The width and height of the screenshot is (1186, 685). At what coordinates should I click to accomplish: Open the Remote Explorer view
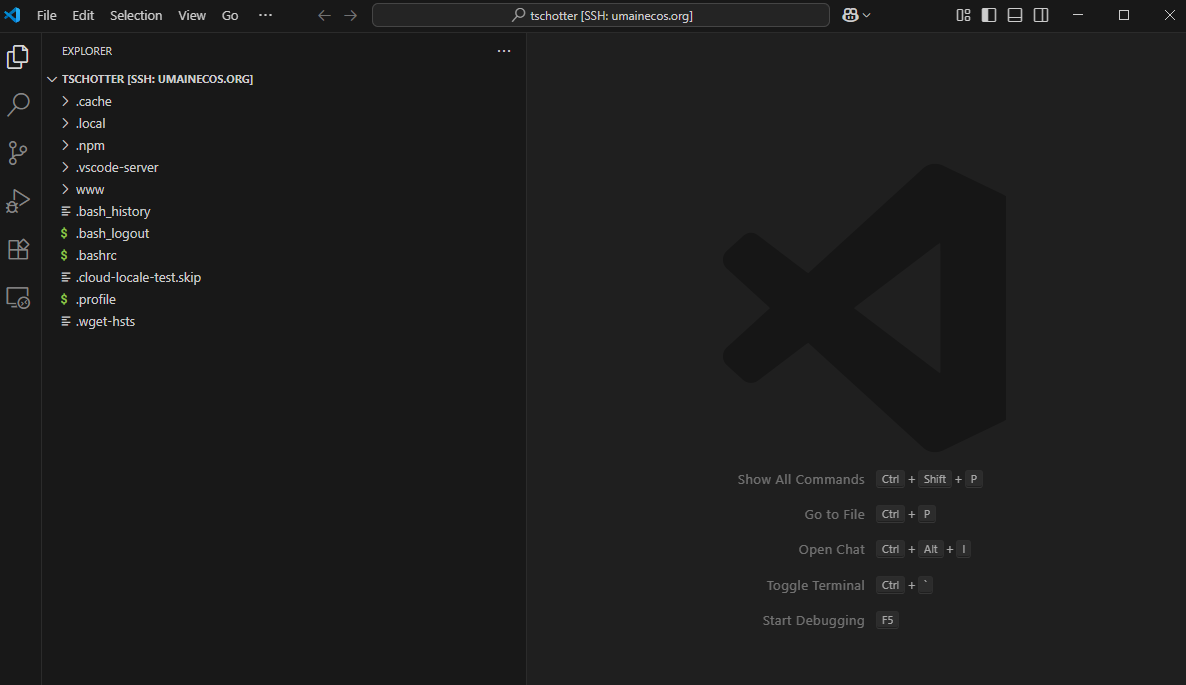(17, 298)
